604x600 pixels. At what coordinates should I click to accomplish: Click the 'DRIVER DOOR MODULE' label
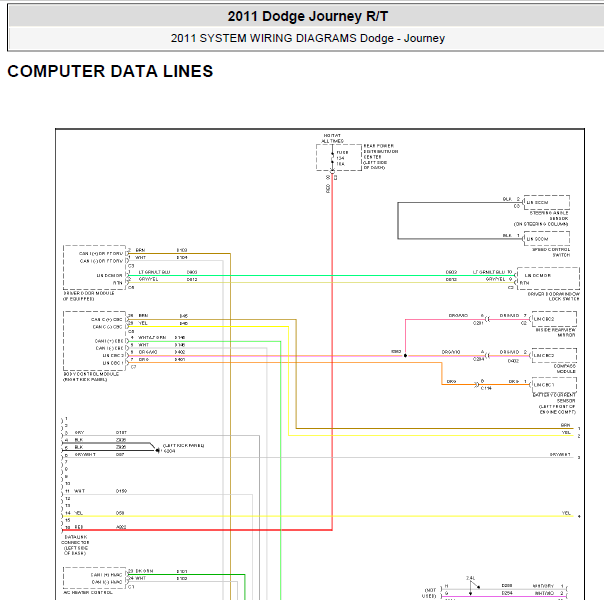pos(89,293)
